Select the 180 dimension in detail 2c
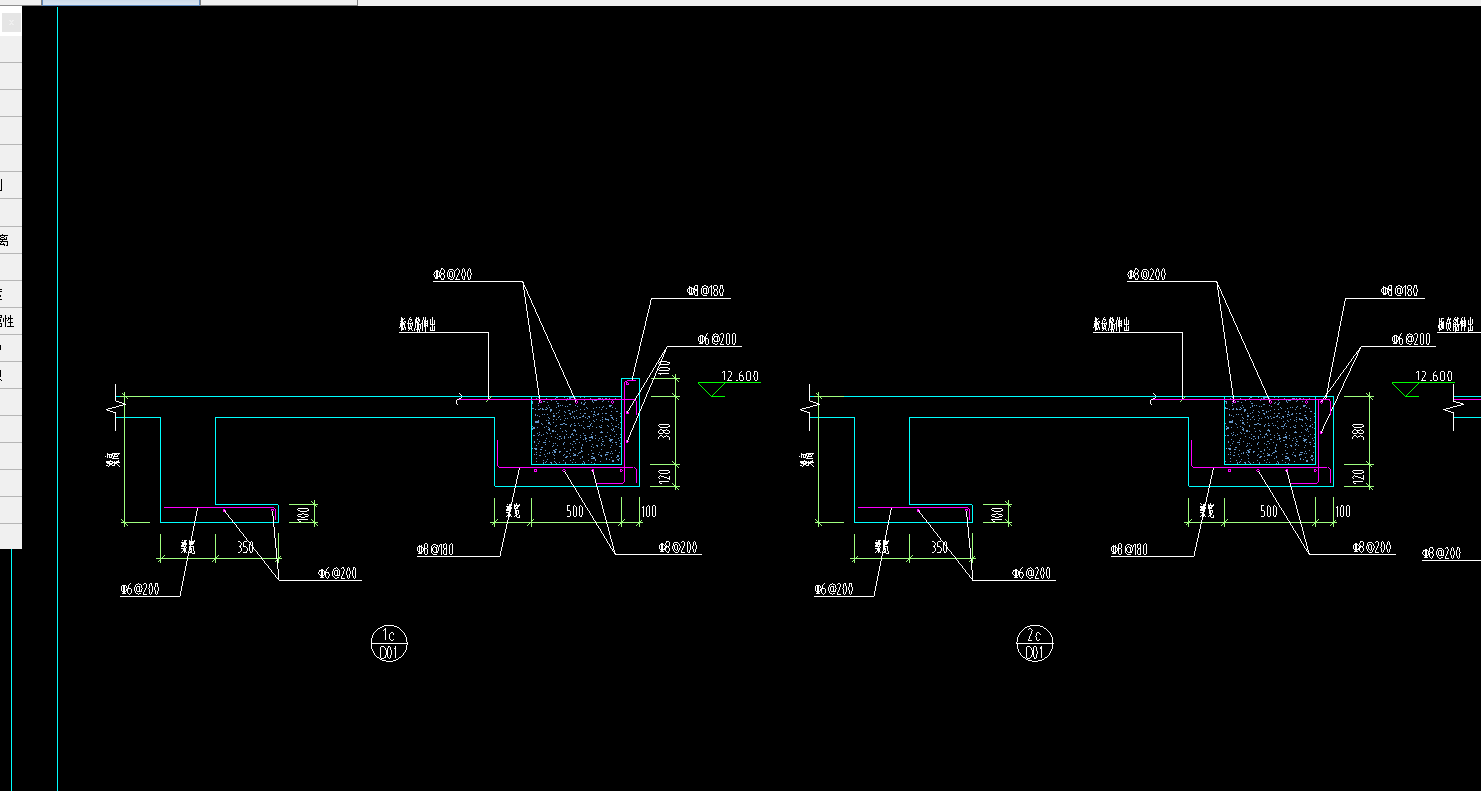This screenshot has width=1481, height=791. 996,514
